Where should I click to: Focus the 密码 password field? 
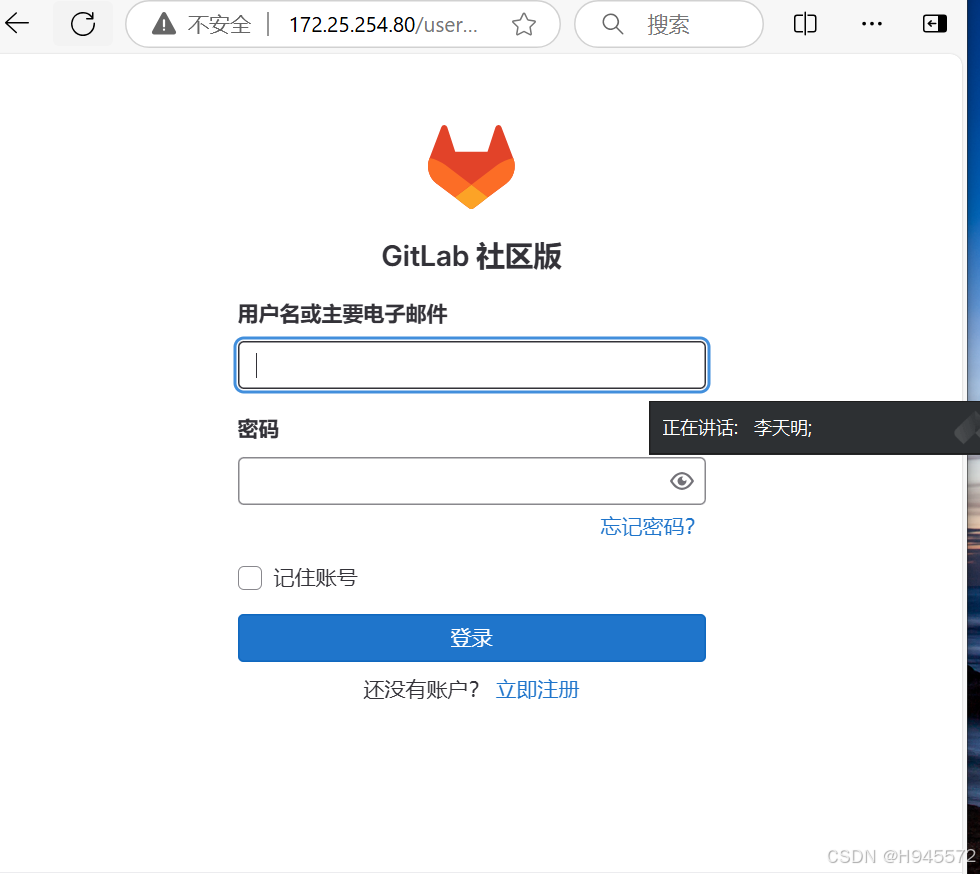pos(472,481)
